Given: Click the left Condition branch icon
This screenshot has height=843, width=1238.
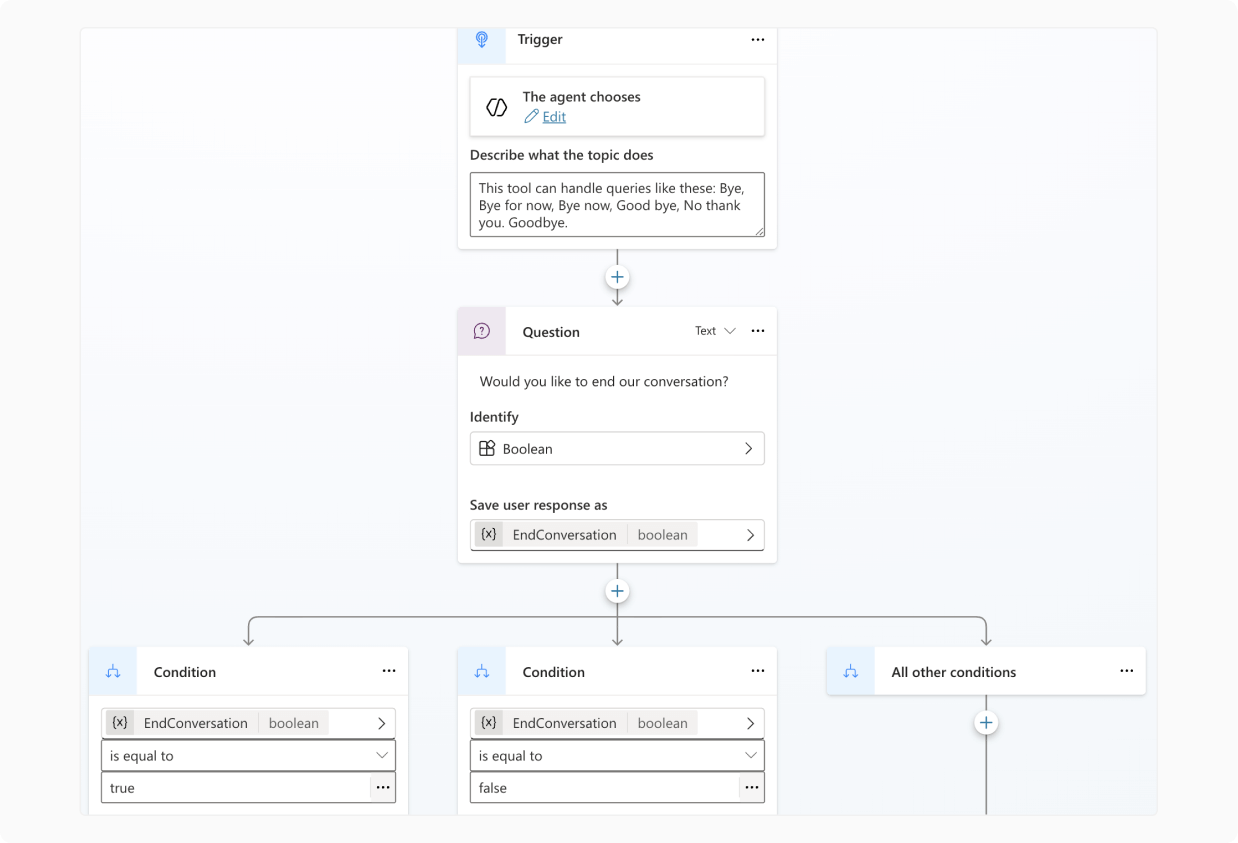Looking at the screenshot, I should coord(113,672).
